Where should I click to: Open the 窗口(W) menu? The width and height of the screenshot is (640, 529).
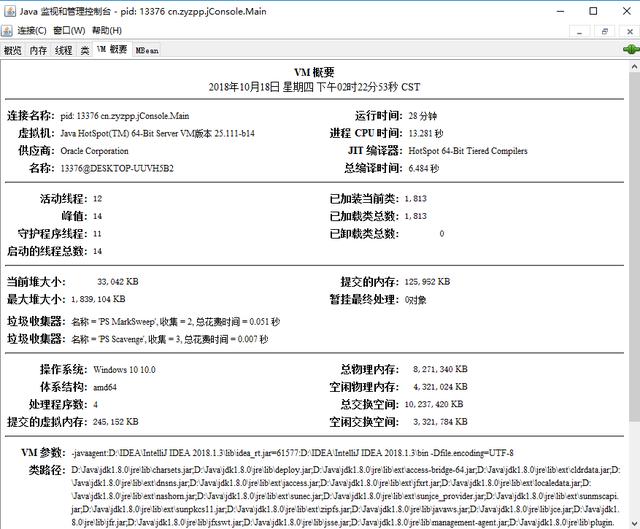pyautogui.click(x=69, y=31)
